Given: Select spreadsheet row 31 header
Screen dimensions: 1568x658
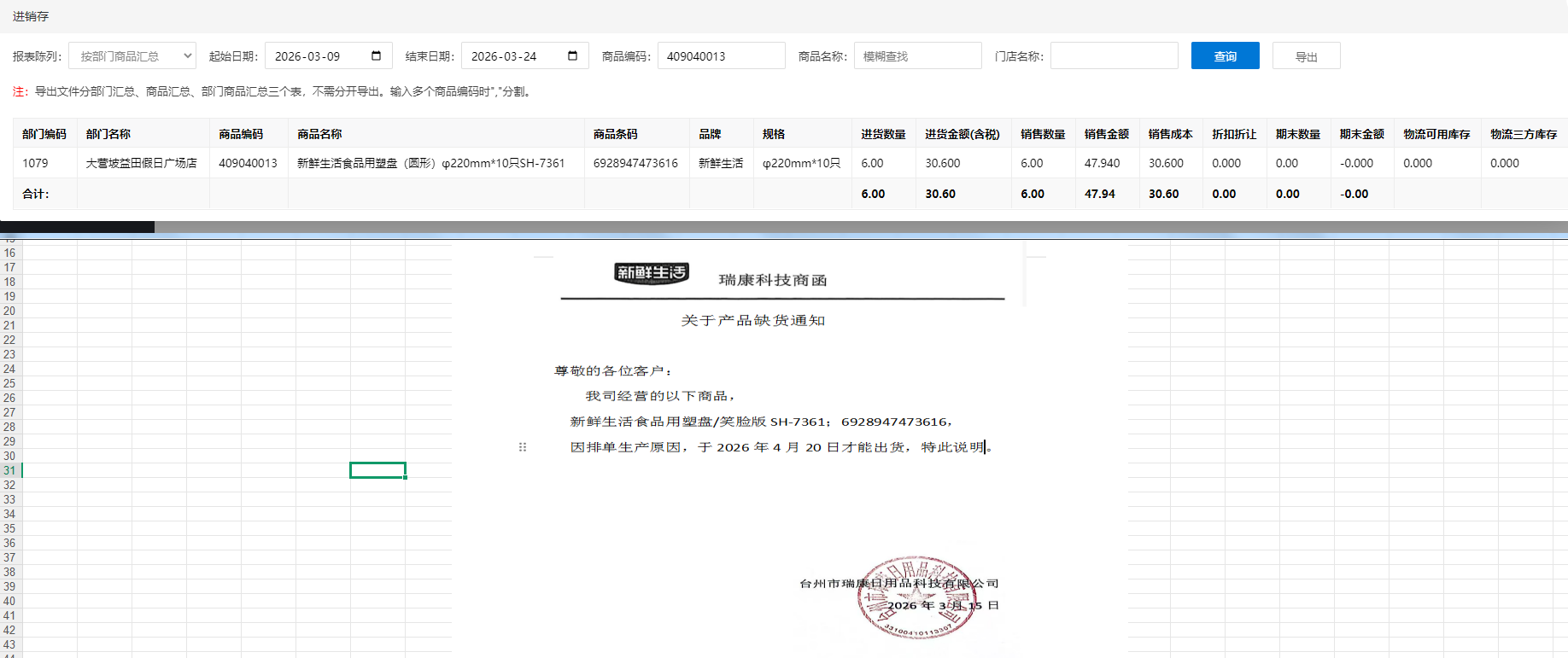Looking at the screenshot, I should (x=9, y=470).
